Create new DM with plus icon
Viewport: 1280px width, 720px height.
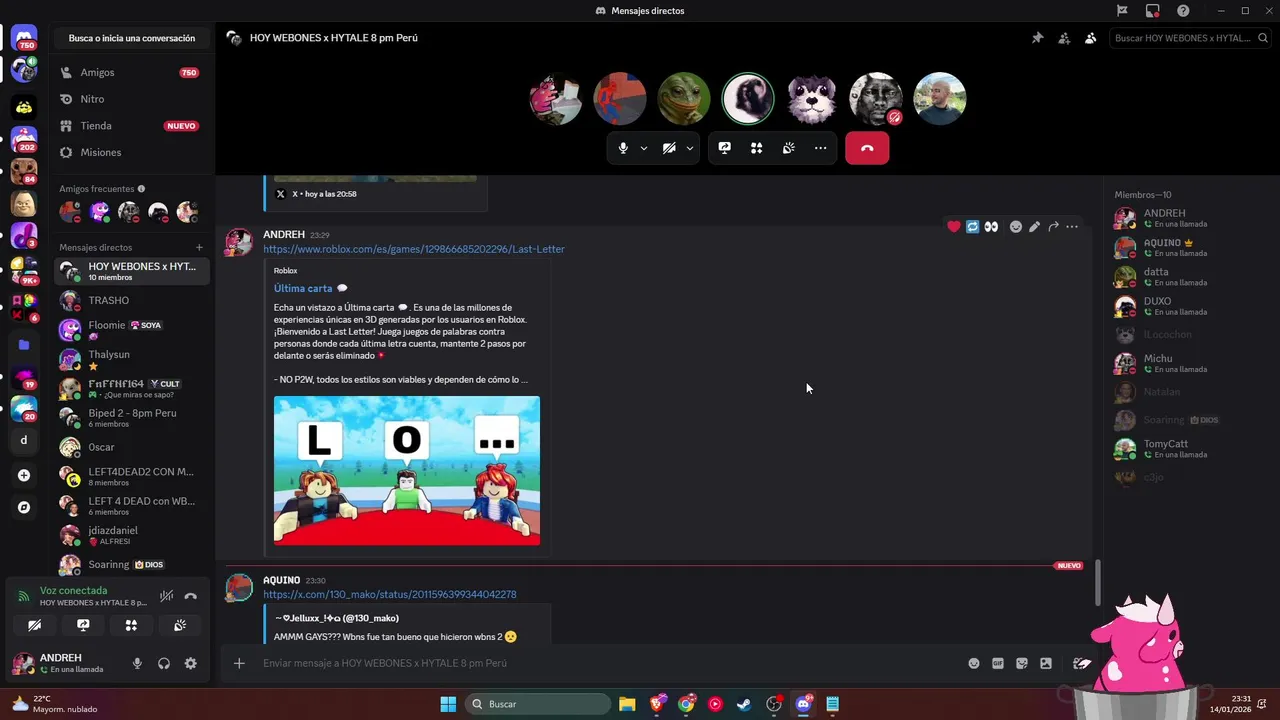click(x=199, y=247)
